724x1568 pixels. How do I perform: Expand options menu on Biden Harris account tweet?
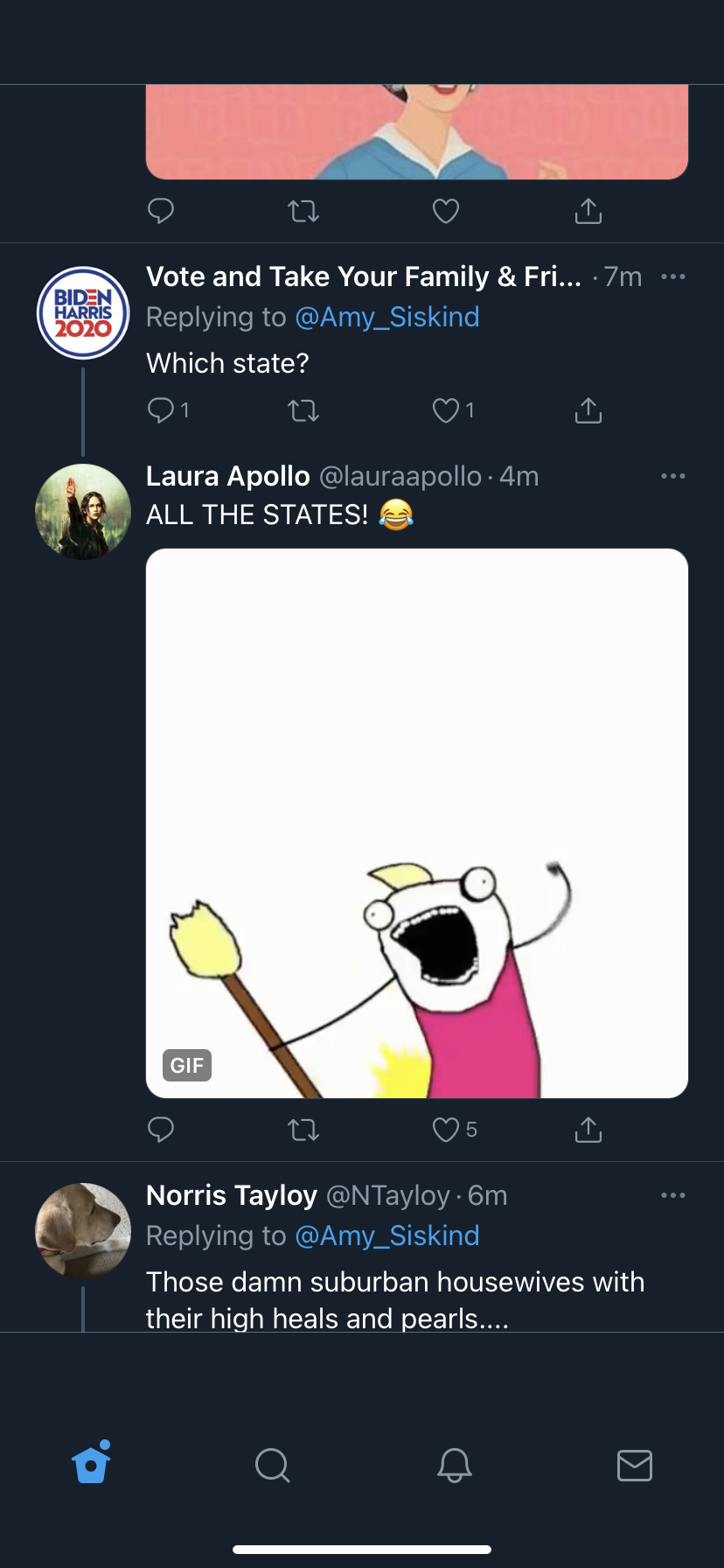(x=673, y=276)
